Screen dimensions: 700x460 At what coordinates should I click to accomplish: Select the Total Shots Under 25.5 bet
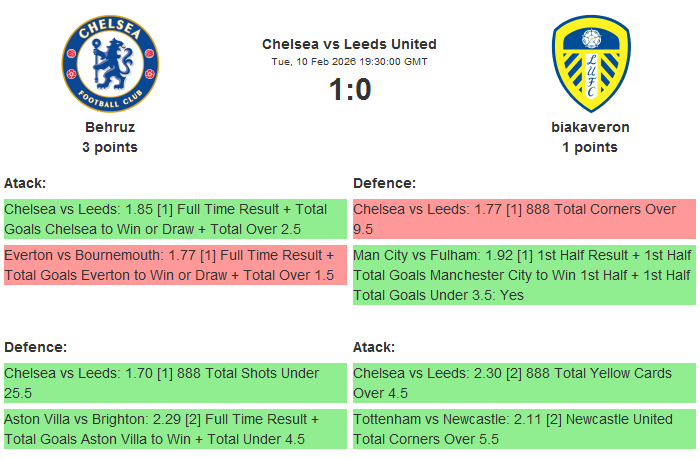click(175, 383)
